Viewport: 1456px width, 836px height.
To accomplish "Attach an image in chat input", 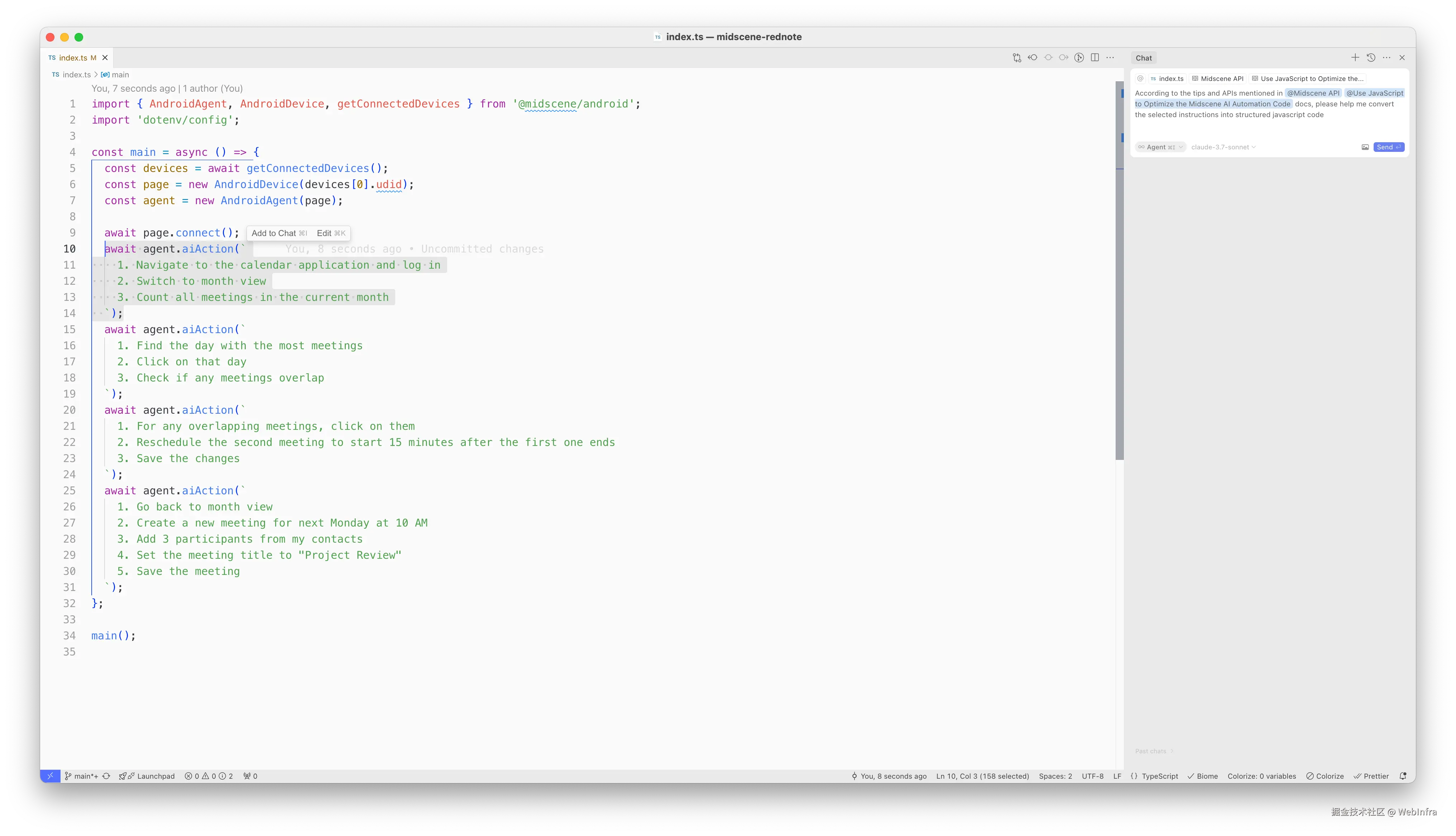I will [x=1365, y=148].
